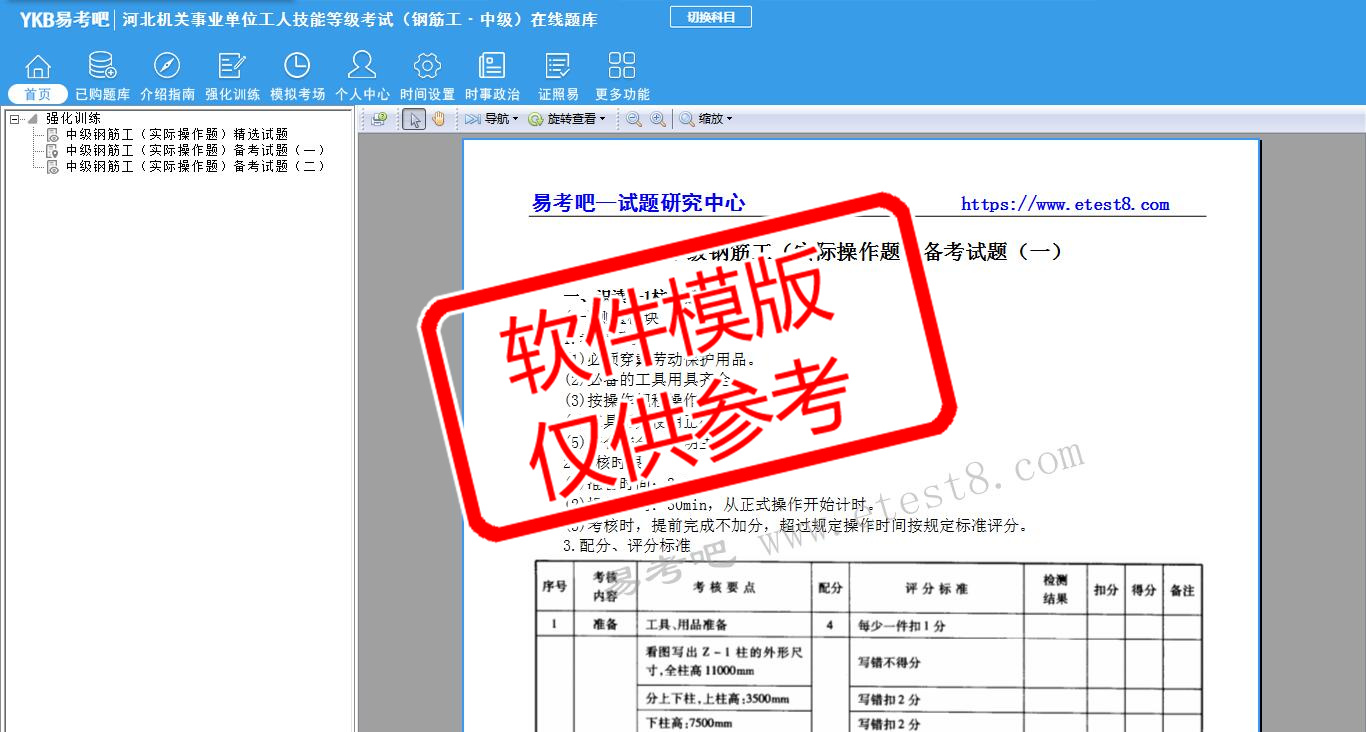
Task: Click the 切换科目 switch subject button
Action: point(710,17)
